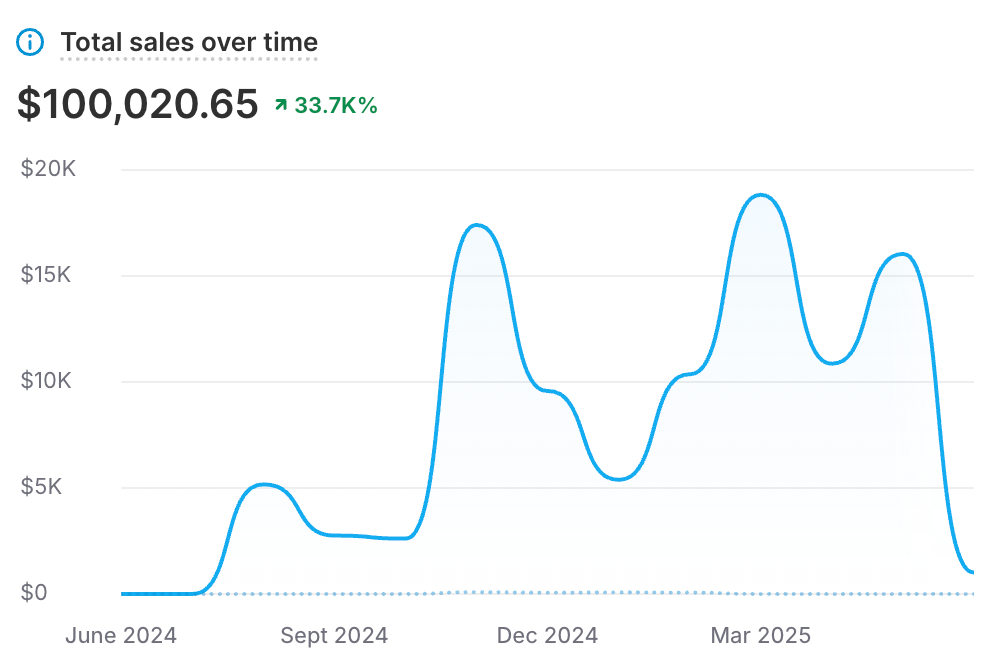Click the Sept 2024 x-axis label

334,636
